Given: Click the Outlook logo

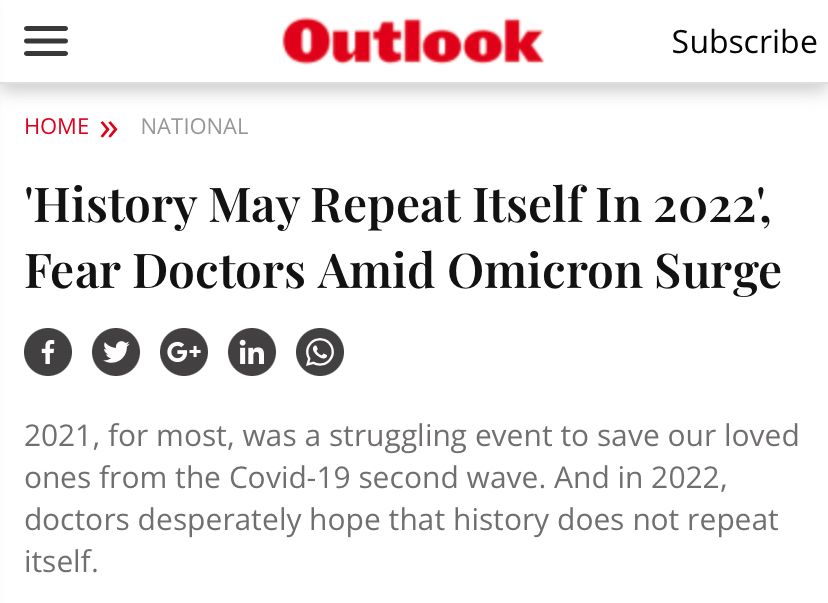Looking at the screenshot, I should [412, 41].
